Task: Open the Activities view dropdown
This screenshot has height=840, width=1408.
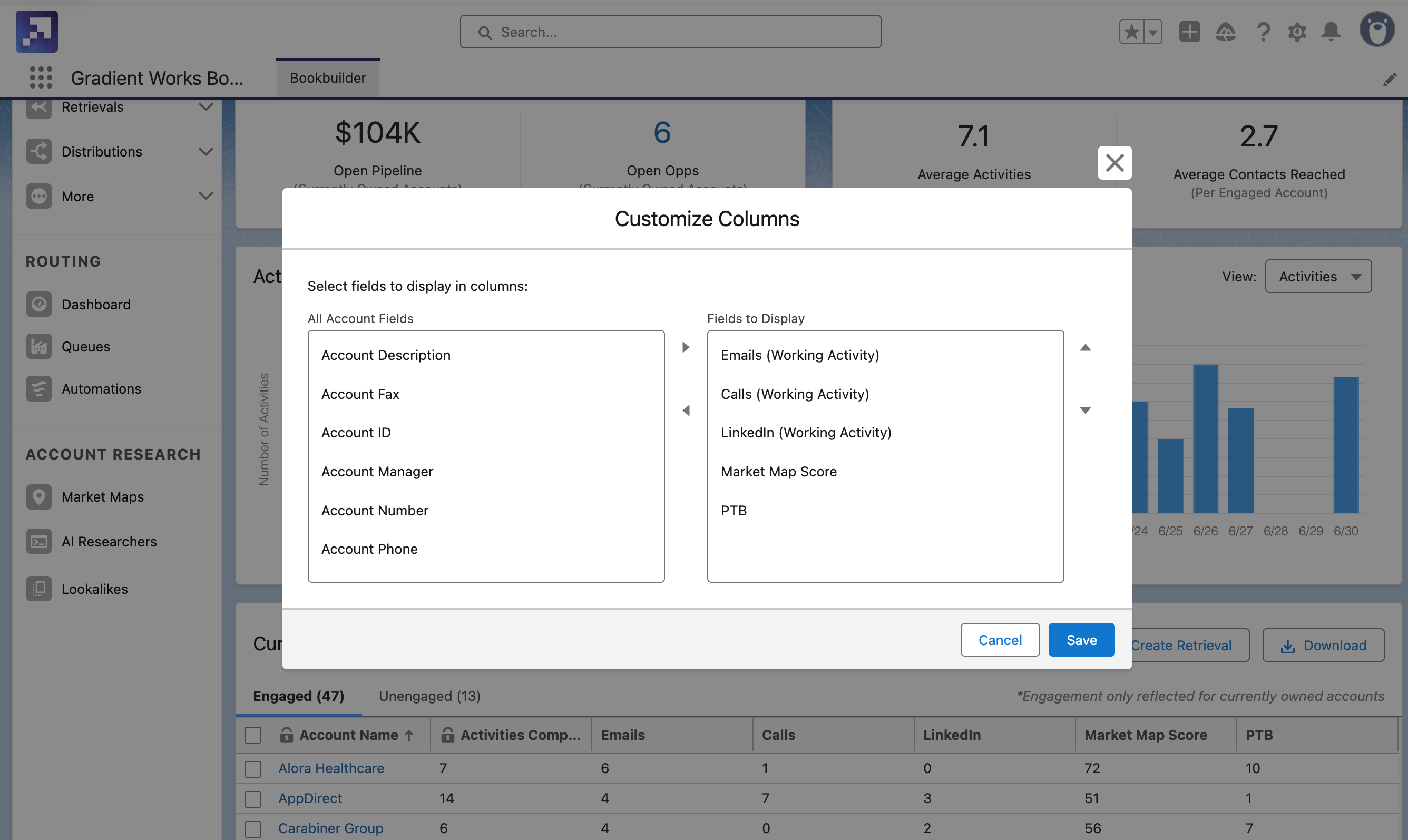Action: [x=1318, y=276]
